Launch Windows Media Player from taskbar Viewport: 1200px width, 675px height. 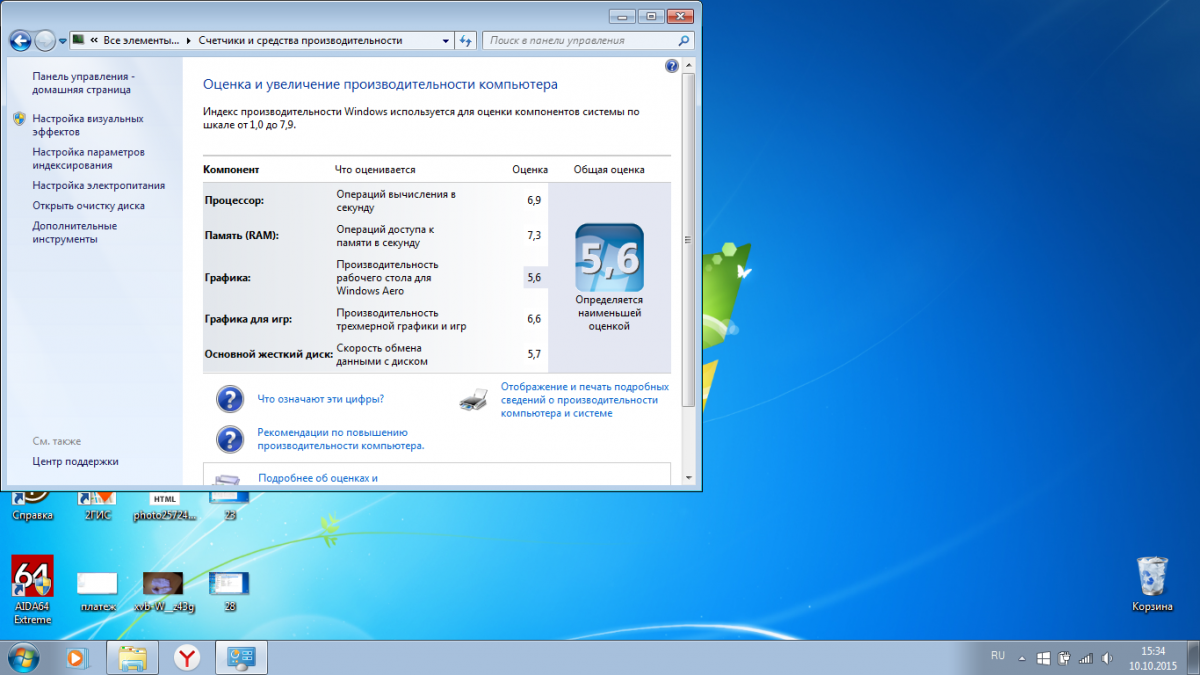point(77,657)
